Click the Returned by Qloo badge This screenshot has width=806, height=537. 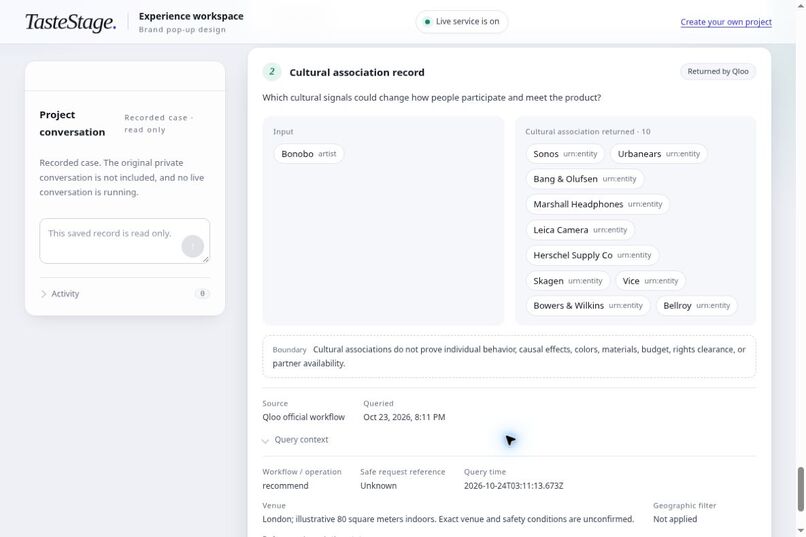click(x=718, y=71)
